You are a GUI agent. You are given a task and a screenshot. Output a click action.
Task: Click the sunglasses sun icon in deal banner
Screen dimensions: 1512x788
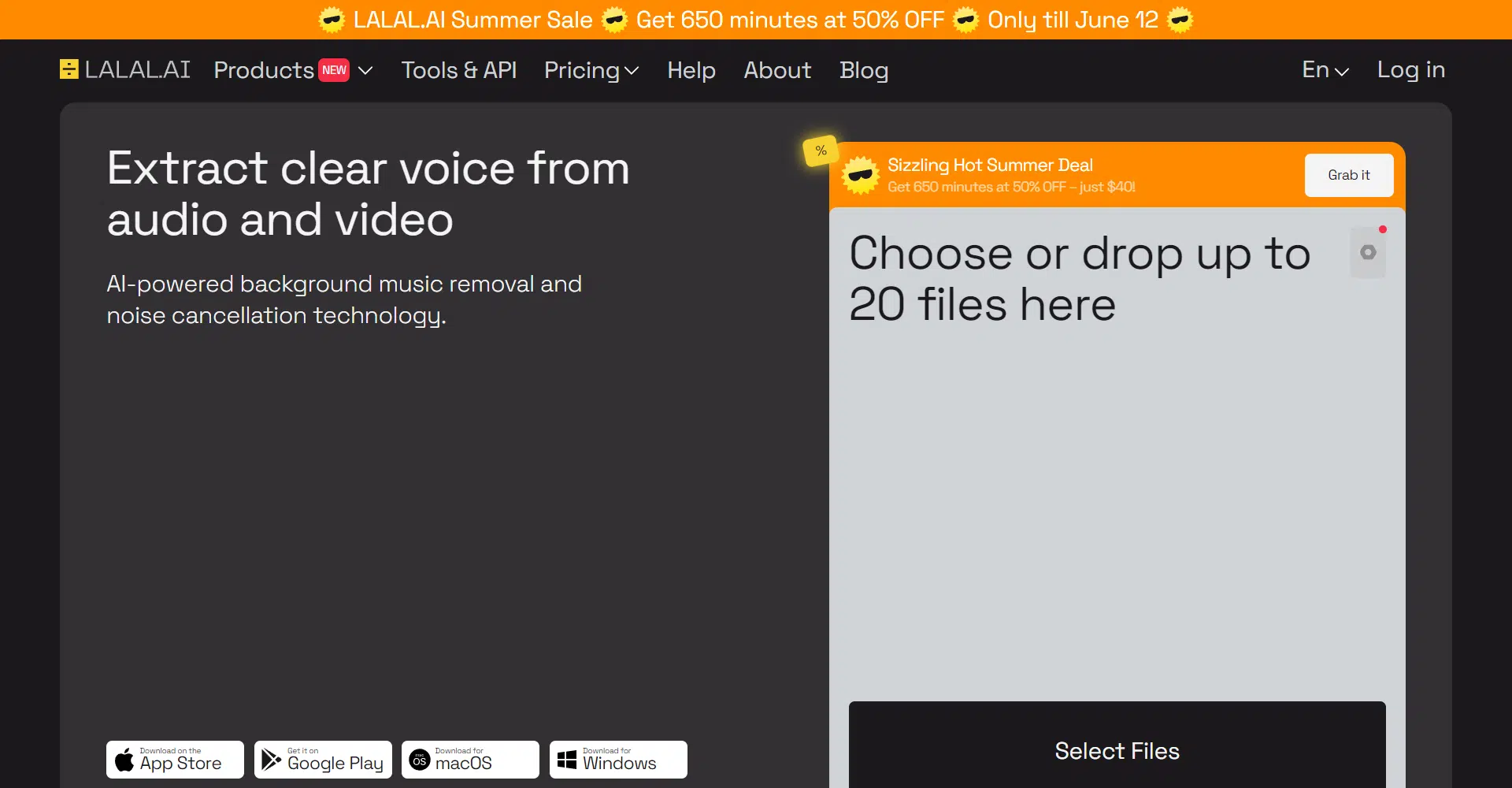860,174
